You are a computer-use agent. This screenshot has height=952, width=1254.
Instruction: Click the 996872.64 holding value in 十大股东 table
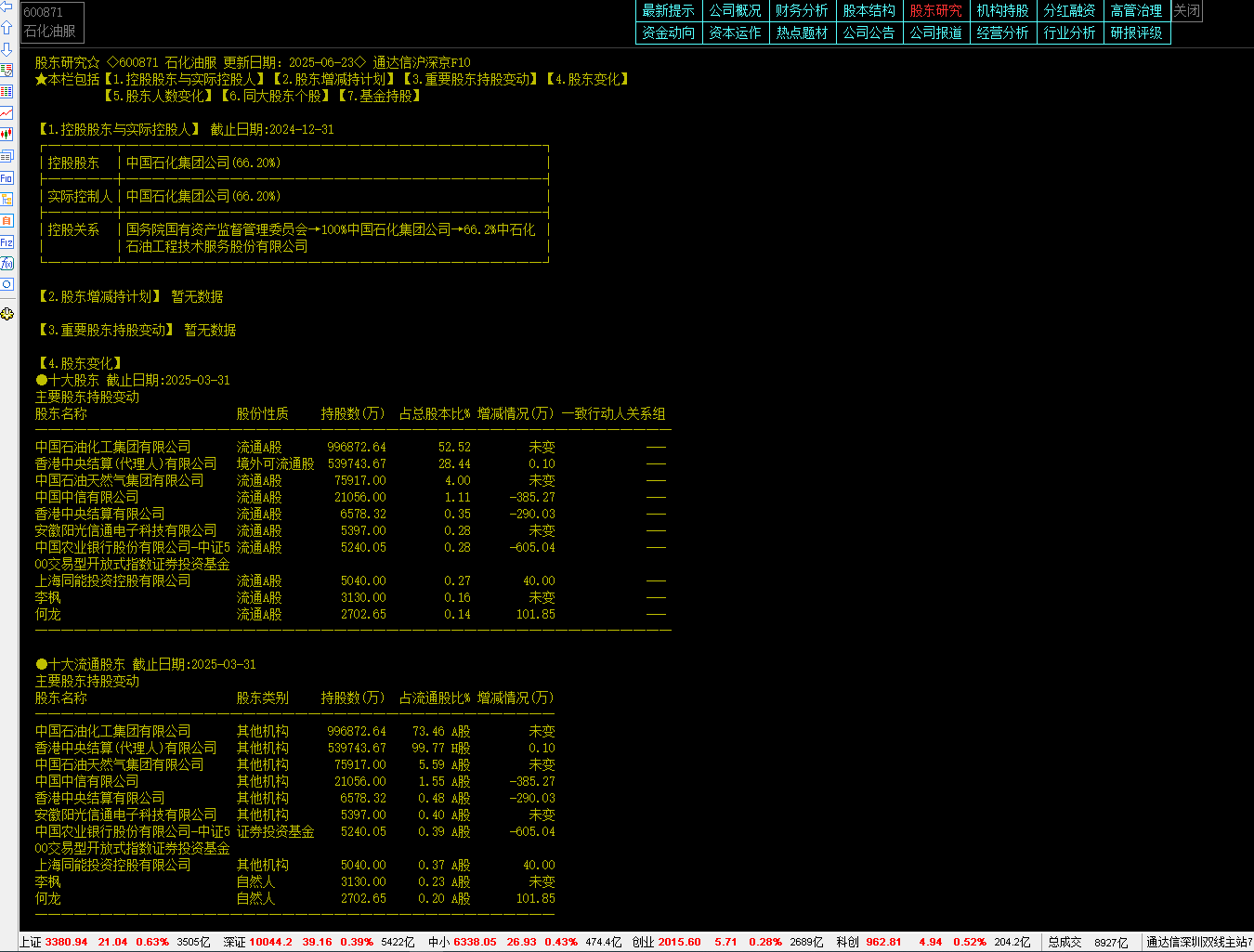click(x=357, y=448)
